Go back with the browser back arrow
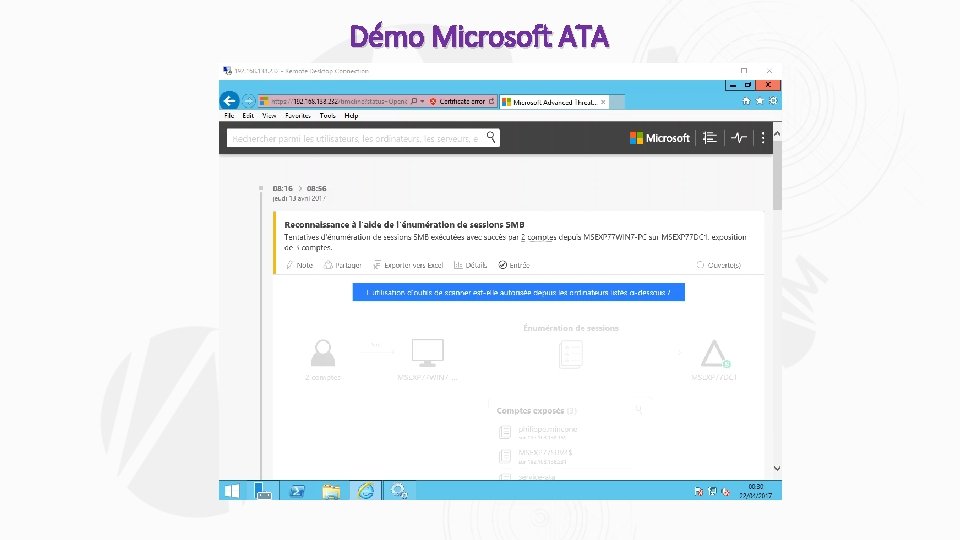The height and width of the screenshot is (540, 960). [x=230, y=100]
